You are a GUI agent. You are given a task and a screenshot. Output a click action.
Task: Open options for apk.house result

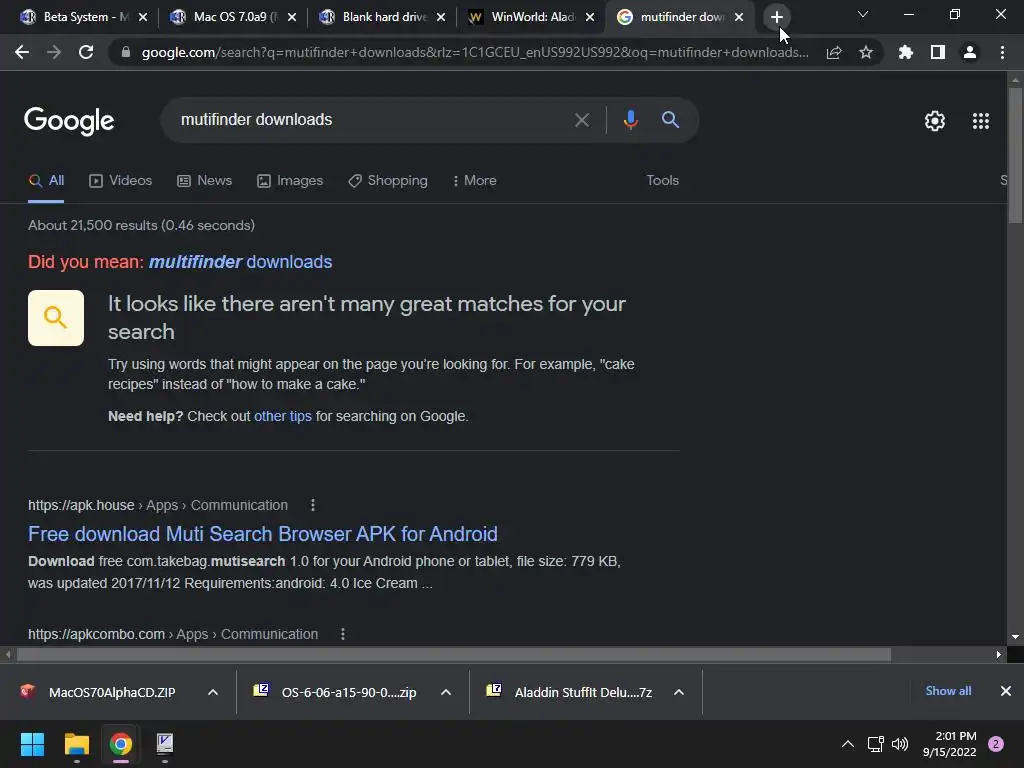313,505
